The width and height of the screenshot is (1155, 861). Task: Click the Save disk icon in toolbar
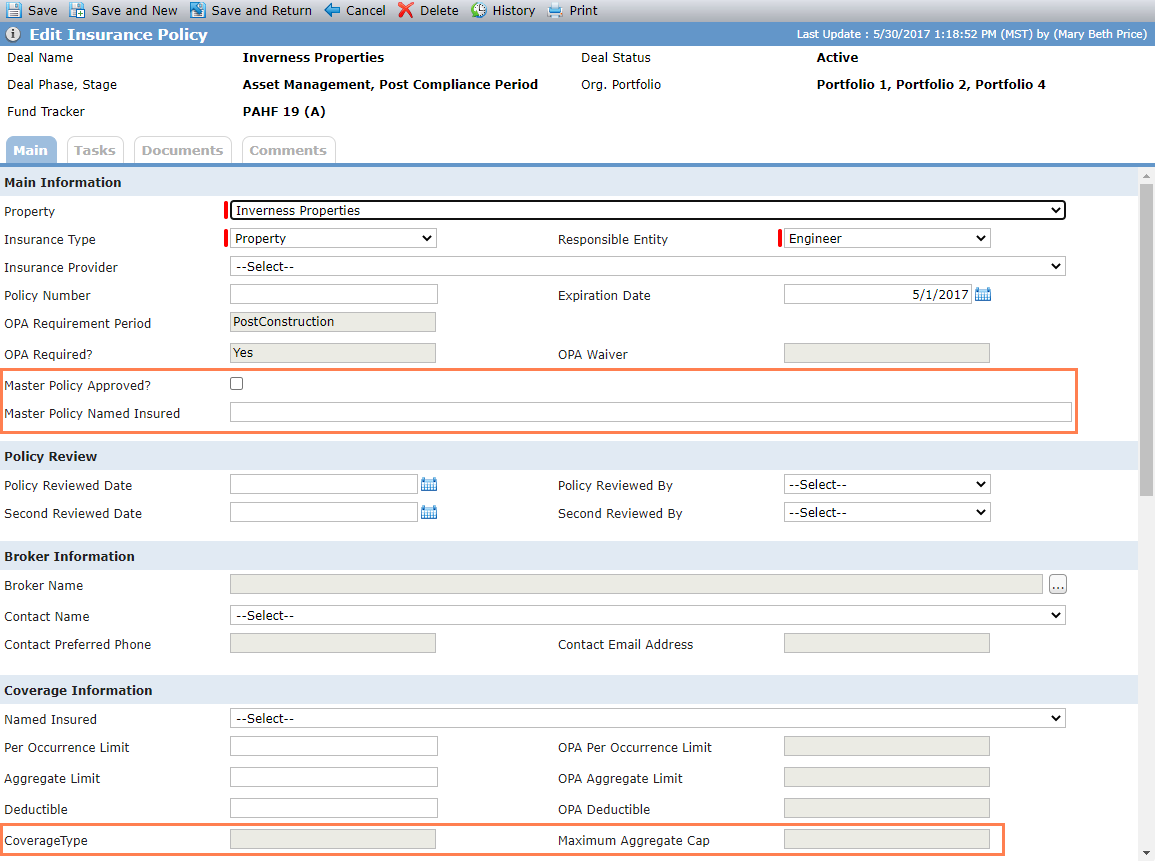pyautogui.click(x=14, y=10)
